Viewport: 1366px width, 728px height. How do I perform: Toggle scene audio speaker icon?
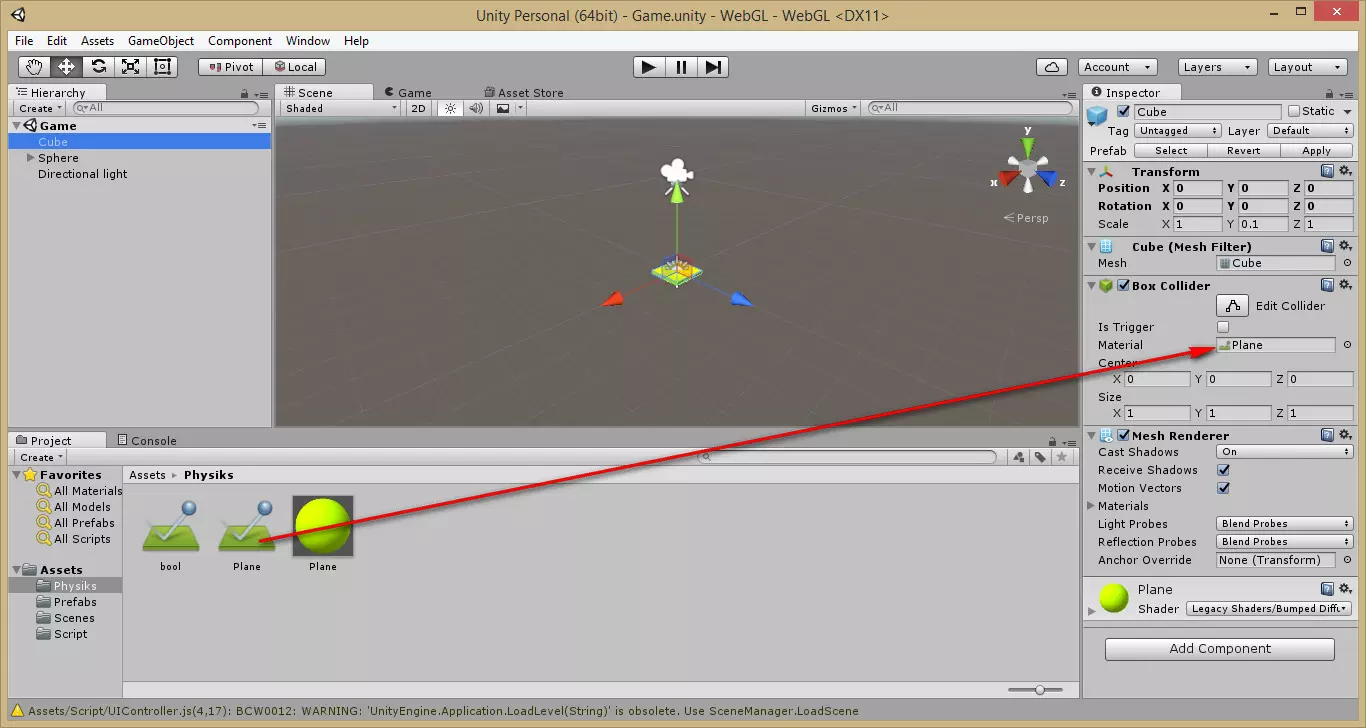tap(476, 108)
